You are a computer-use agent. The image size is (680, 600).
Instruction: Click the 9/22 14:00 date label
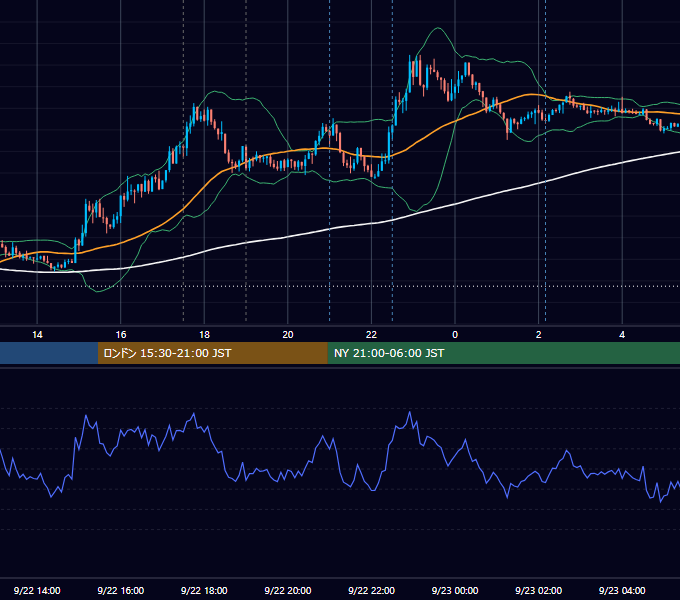[x=37, y=590]
